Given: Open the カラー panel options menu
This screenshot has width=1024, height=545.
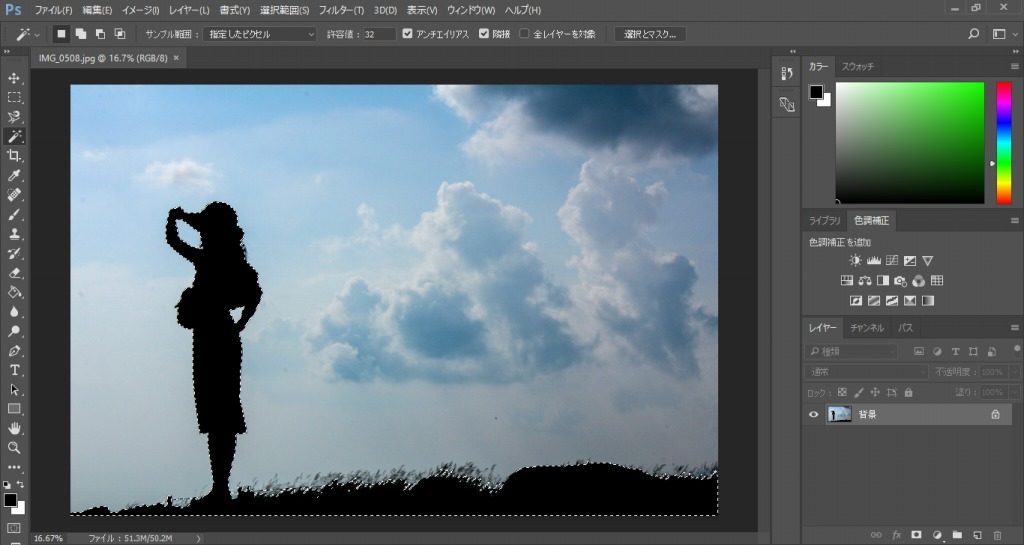Looking at the screenshot, I should click(x=1014, y=66).
